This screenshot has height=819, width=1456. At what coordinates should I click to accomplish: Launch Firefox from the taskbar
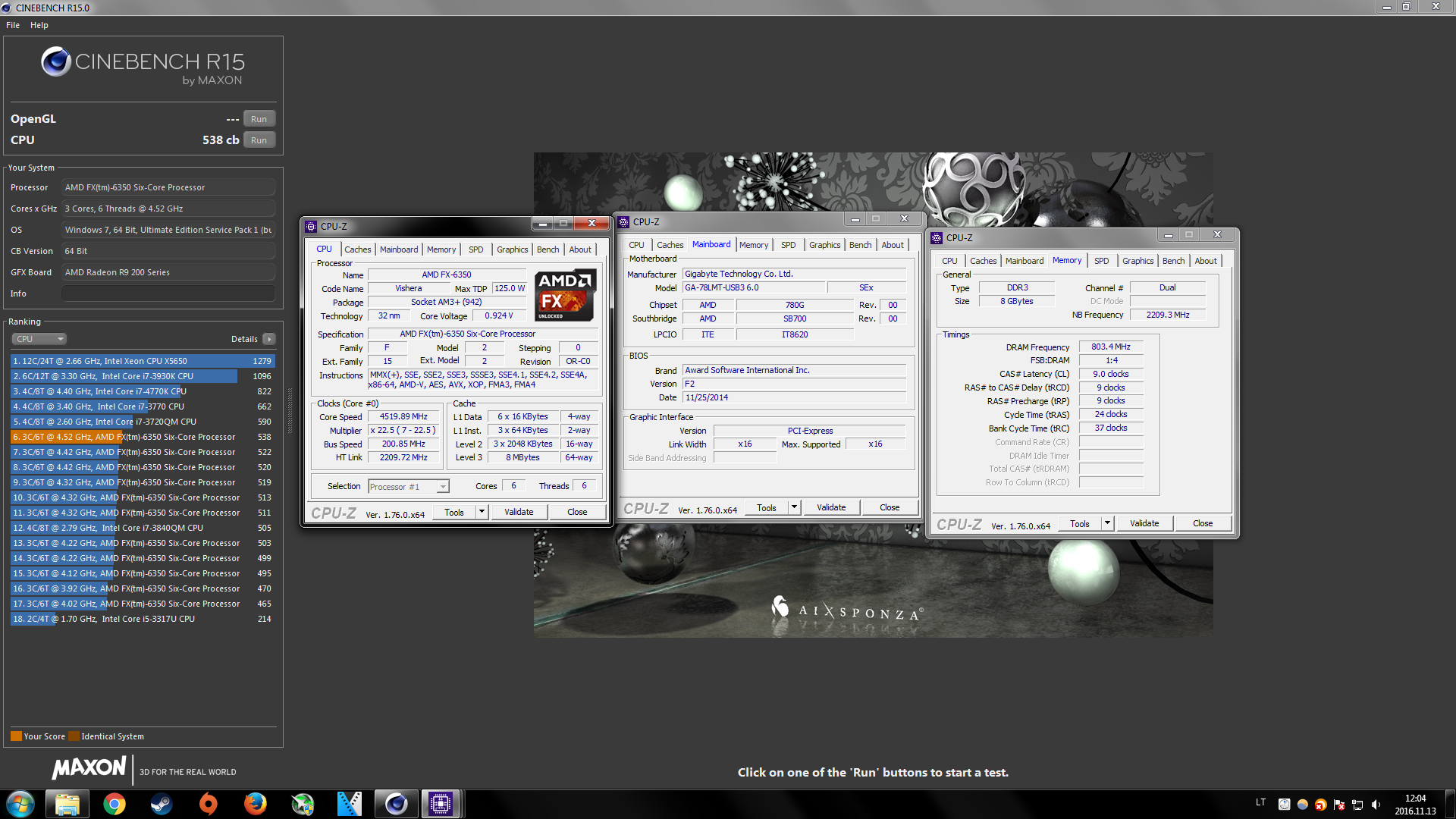click(x=256, y=804)
